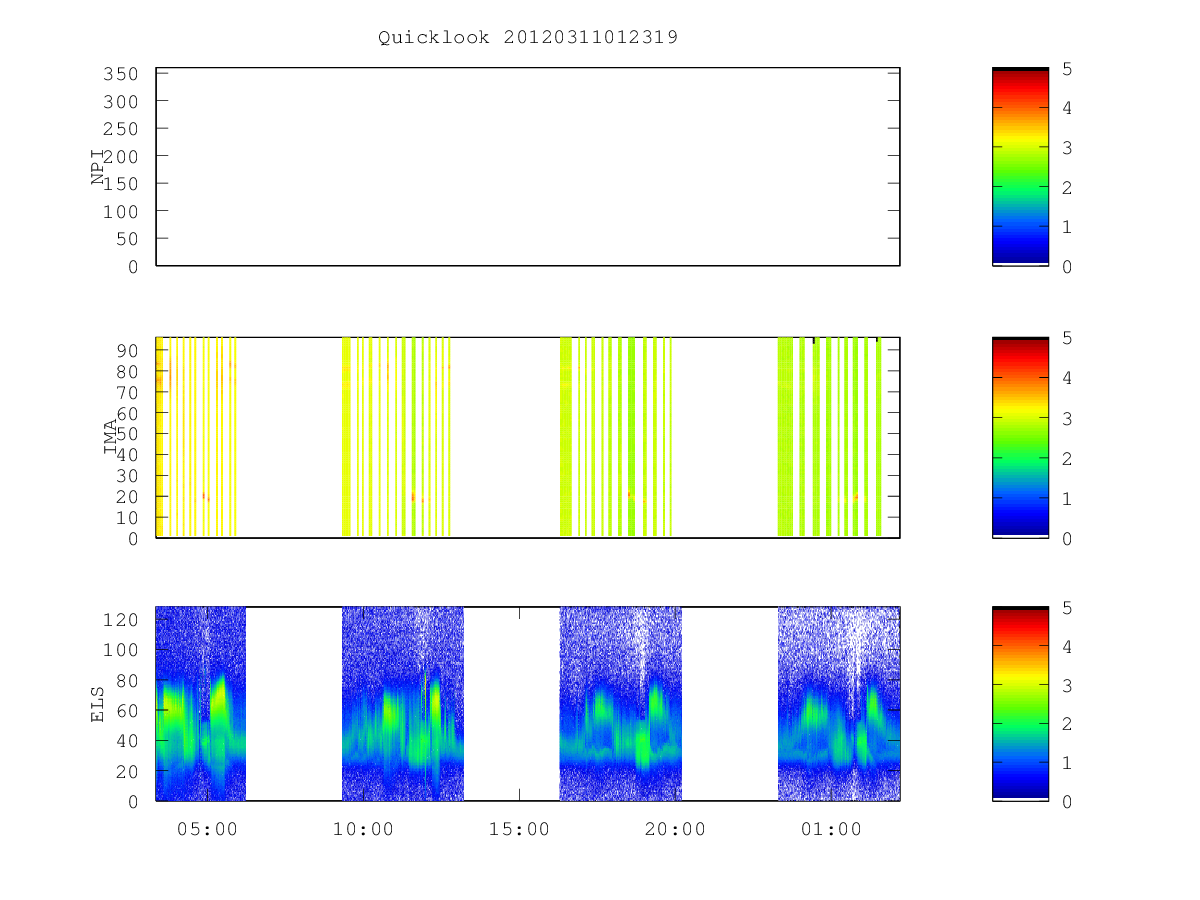Click the 5 label on NPI colorbar
1200x900 pixels.
tap(1068, 69)
